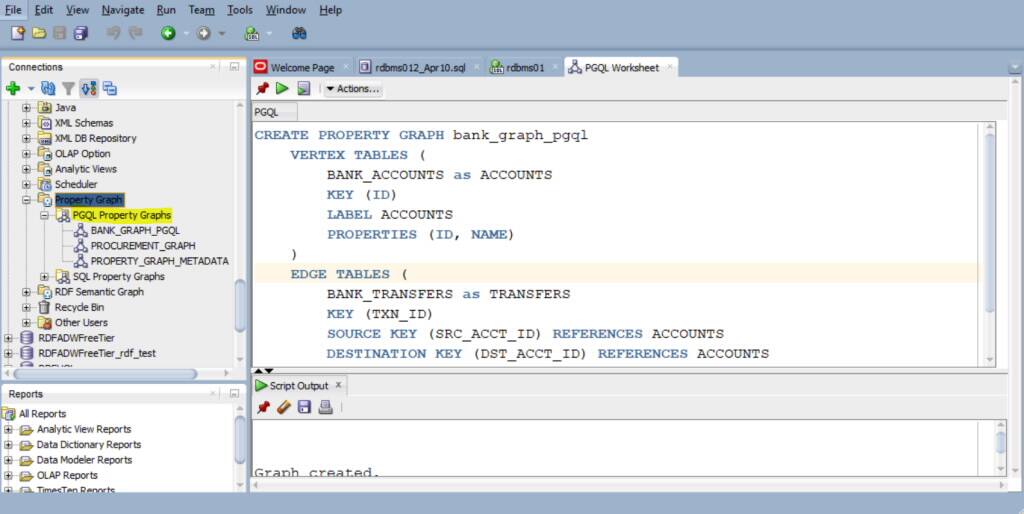Image resolution: width=1024 pixels, height=514 pixels.
Task: Expand the SQL Property Graphs node
Action: click(x=44, y=276)
